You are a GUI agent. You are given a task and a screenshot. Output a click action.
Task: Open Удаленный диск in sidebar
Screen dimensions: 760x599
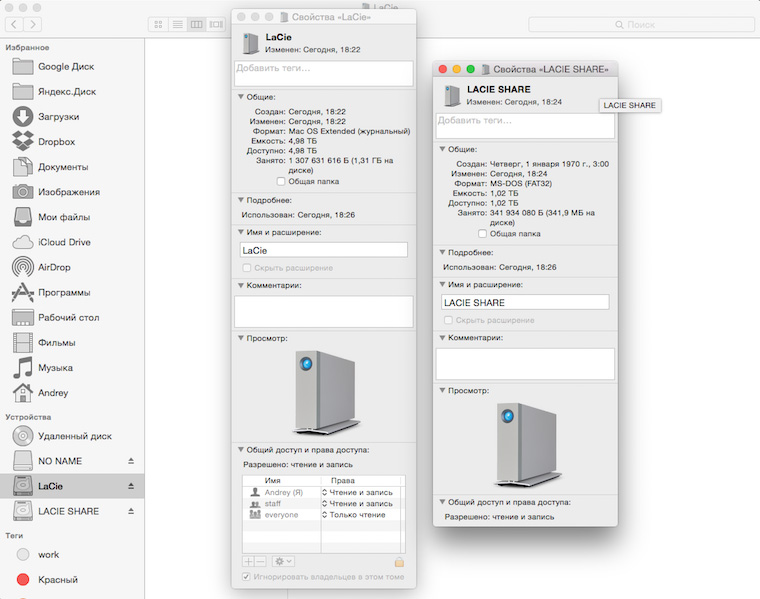tap(74, 436)
